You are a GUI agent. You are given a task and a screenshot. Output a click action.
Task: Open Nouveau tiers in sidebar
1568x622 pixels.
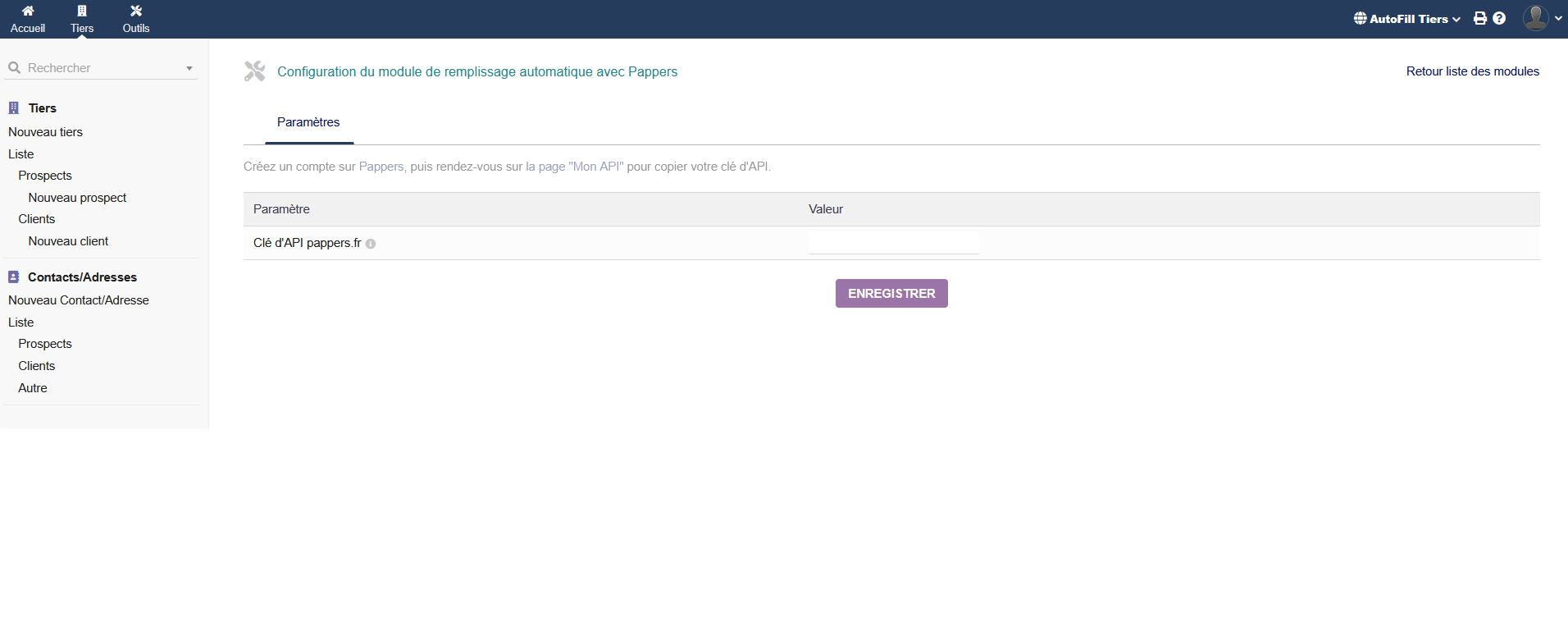click(x=45, y=132)
